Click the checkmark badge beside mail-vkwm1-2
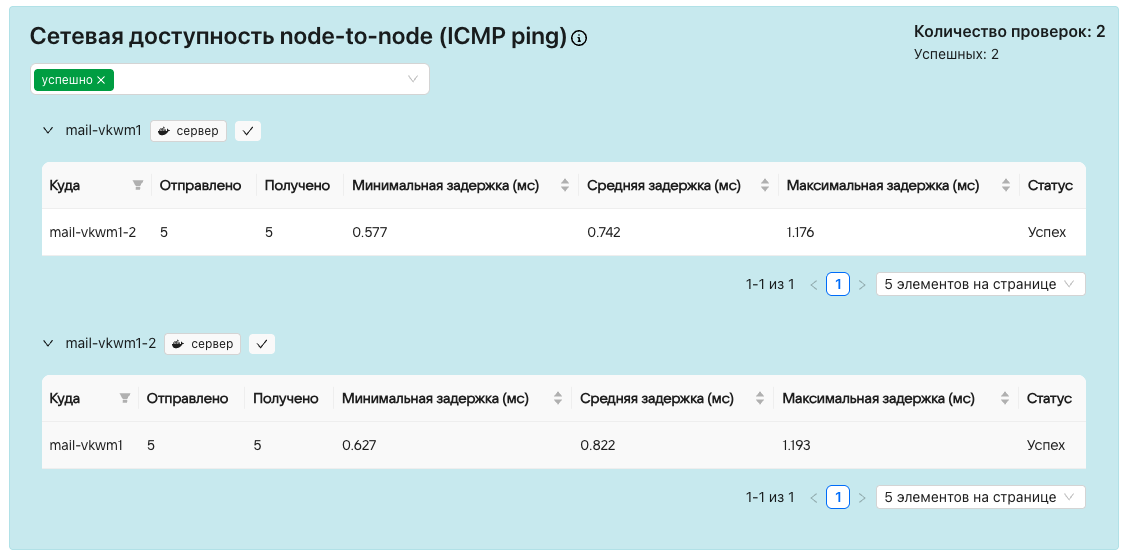1127x556 pixels. 262,344
